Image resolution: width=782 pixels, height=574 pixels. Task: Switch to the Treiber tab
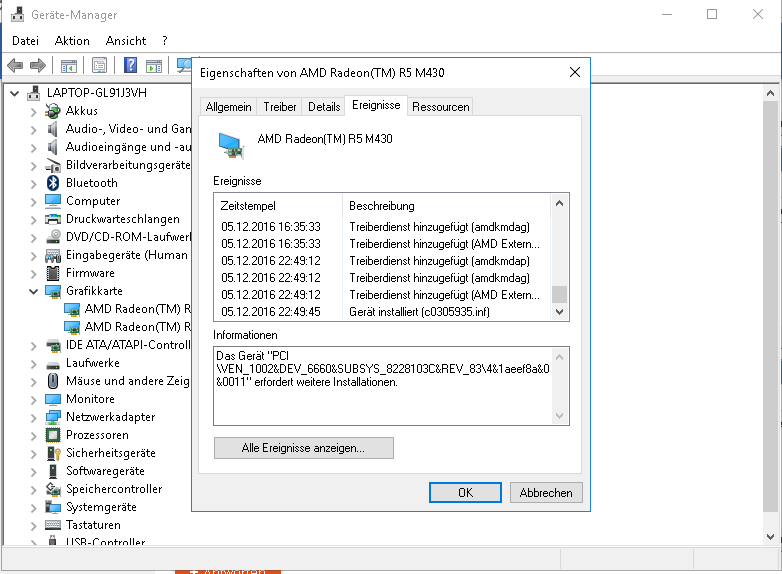pyautogui.click(x=280, y=107)
